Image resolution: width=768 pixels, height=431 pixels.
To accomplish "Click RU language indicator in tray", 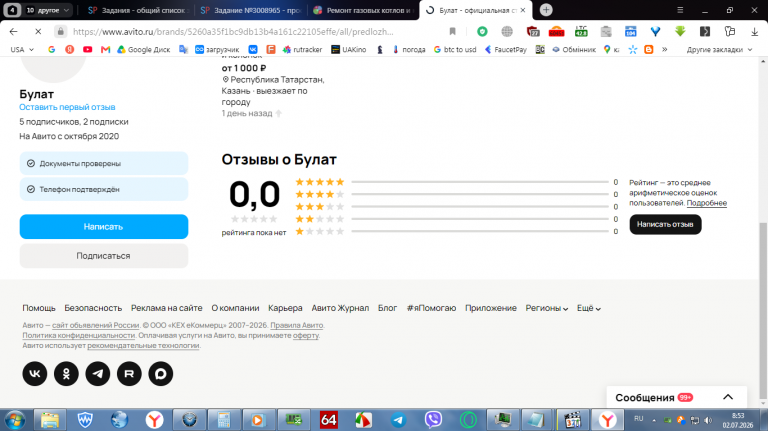I will (639, 419).
